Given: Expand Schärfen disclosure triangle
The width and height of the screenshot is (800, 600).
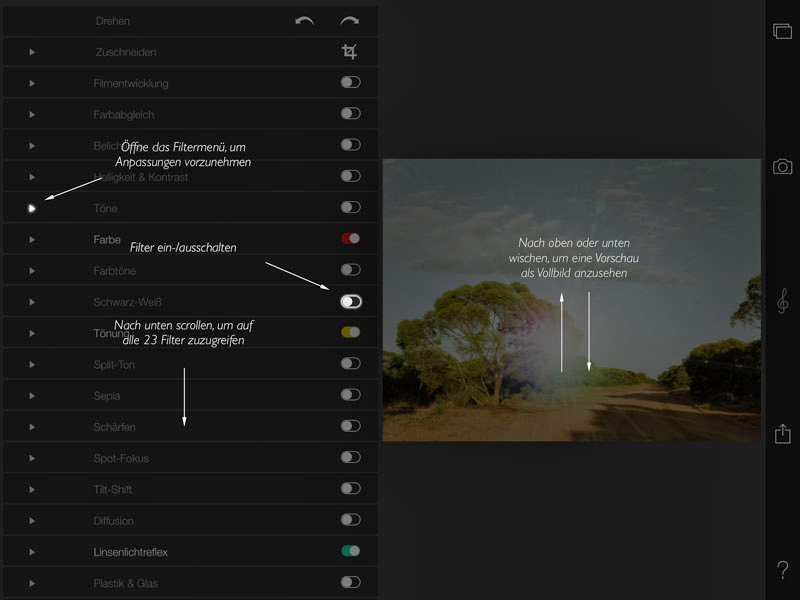Looking at the screenshot, I should 32,427.
